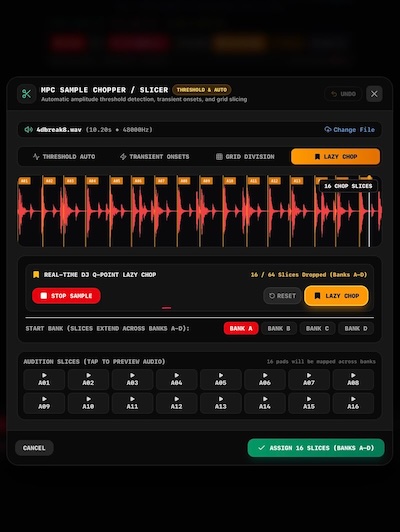Screen dimensions: 400x532
Task: Audition slice pad A13
Action: coord(221,403)
